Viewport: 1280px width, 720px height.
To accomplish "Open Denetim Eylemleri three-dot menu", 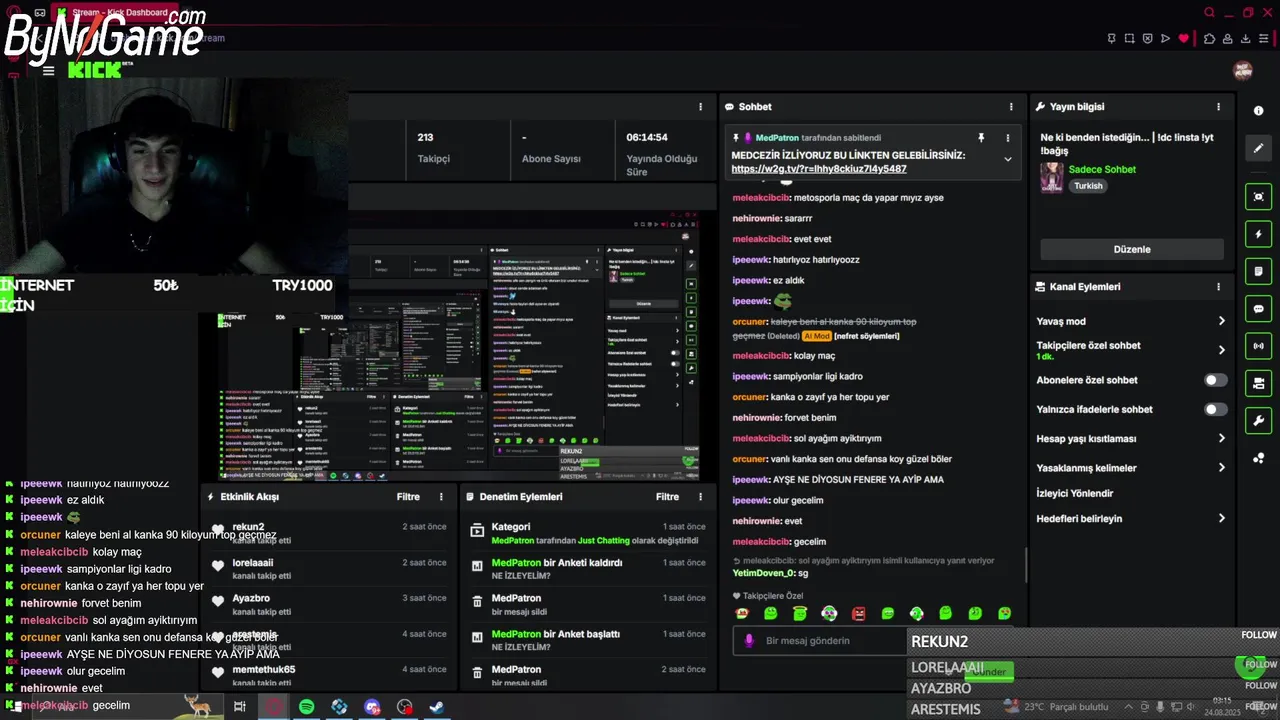I will click(x=700, y=496).
